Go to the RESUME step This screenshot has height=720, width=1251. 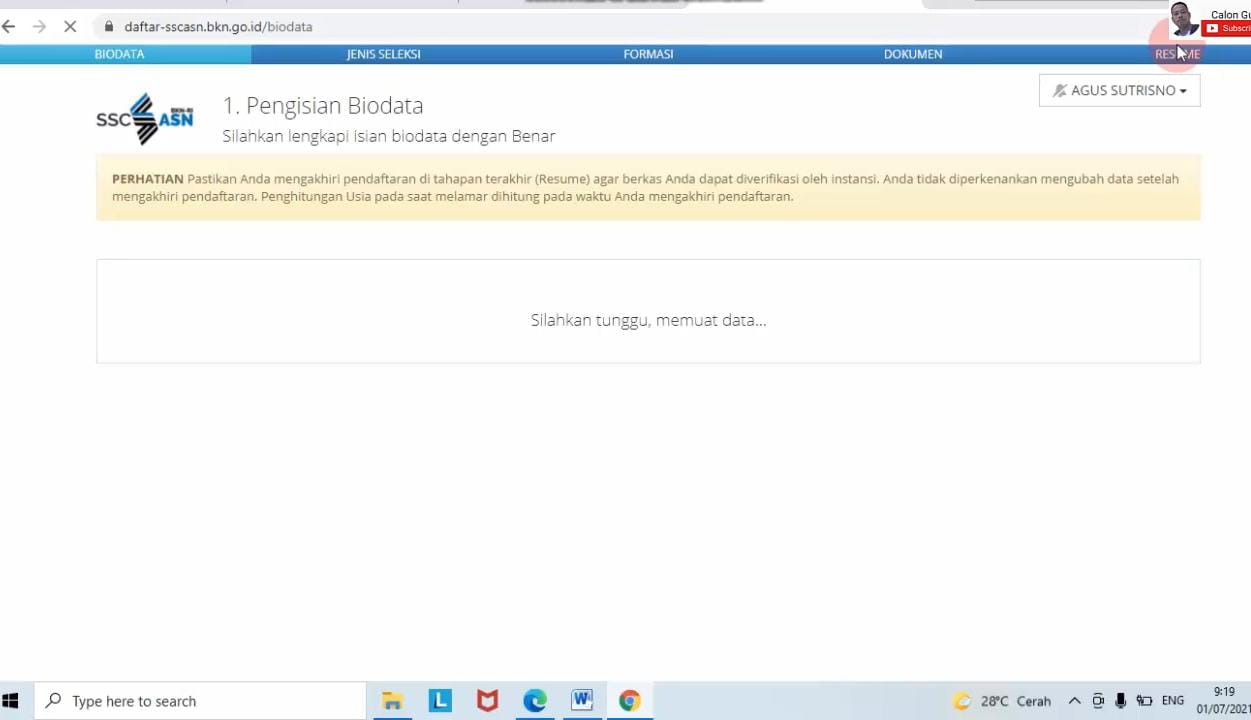point(1177,54)
